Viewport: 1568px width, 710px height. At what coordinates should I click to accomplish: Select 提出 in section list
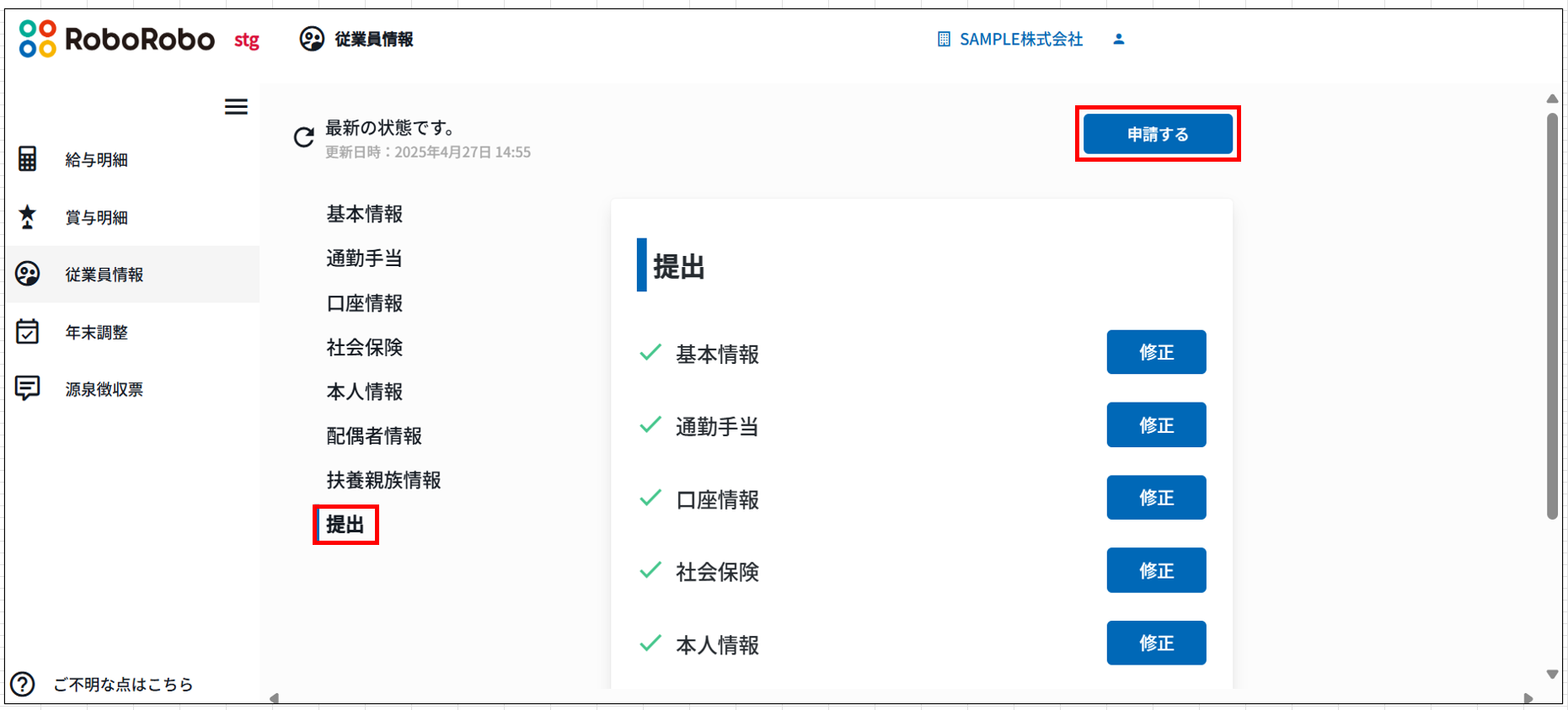tap(345, 525)
